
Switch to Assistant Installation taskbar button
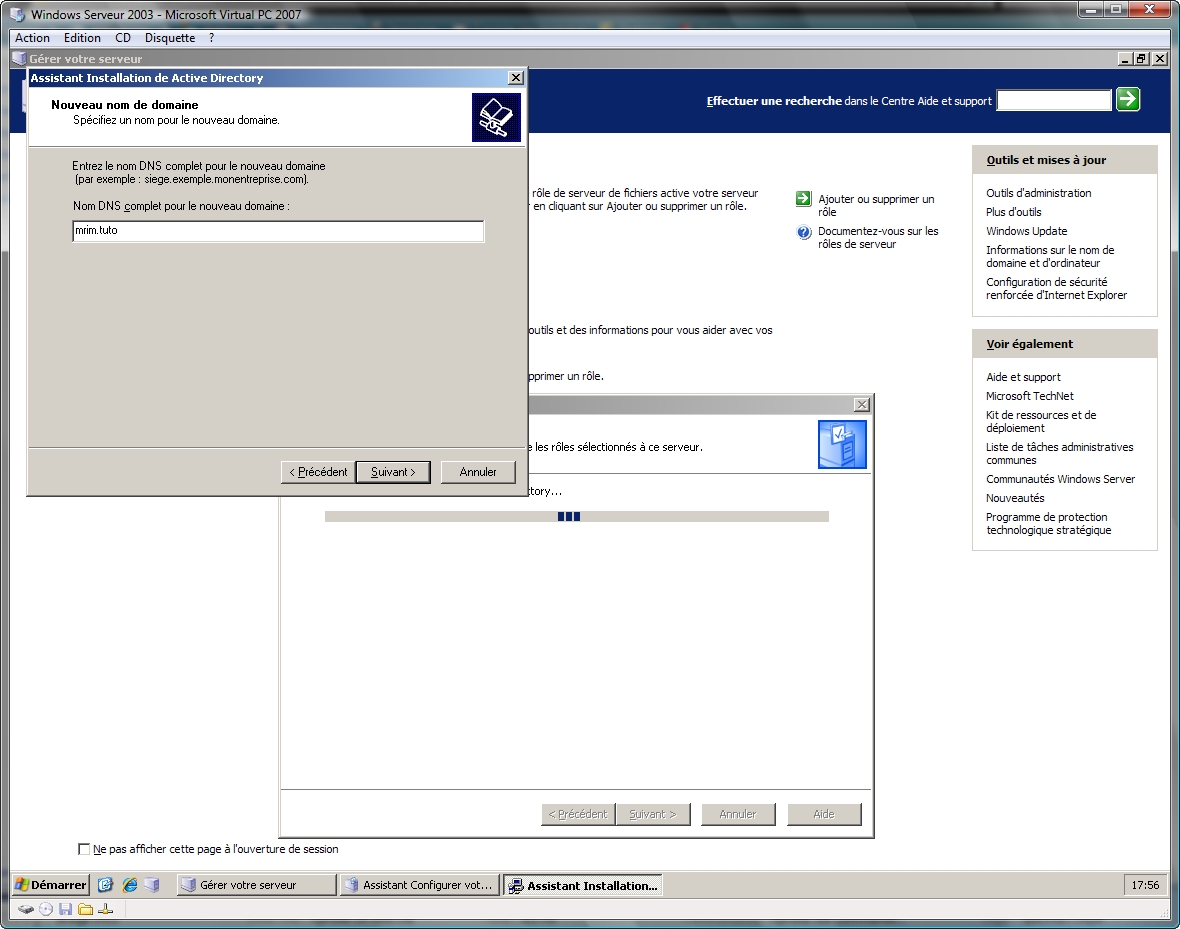(582, 885)
